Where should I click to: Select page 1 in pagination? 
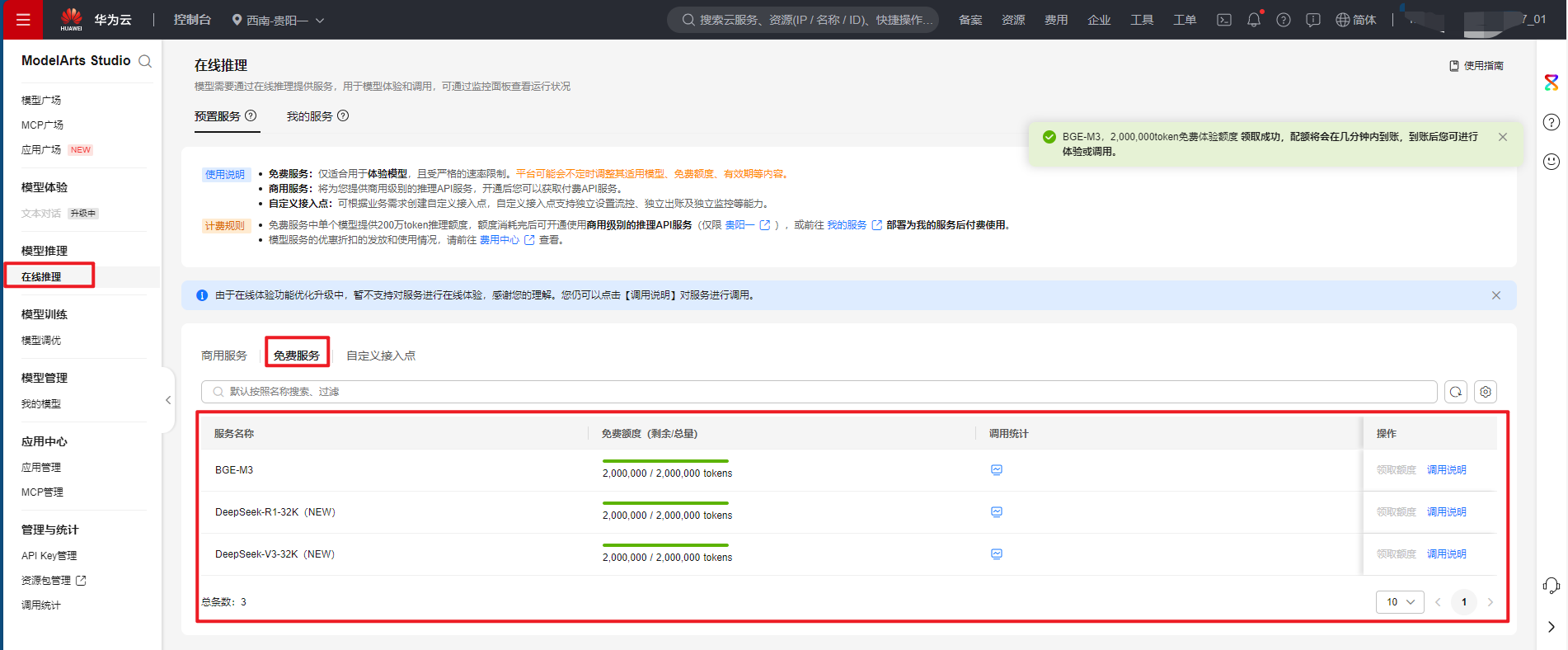click(1464, 602)
